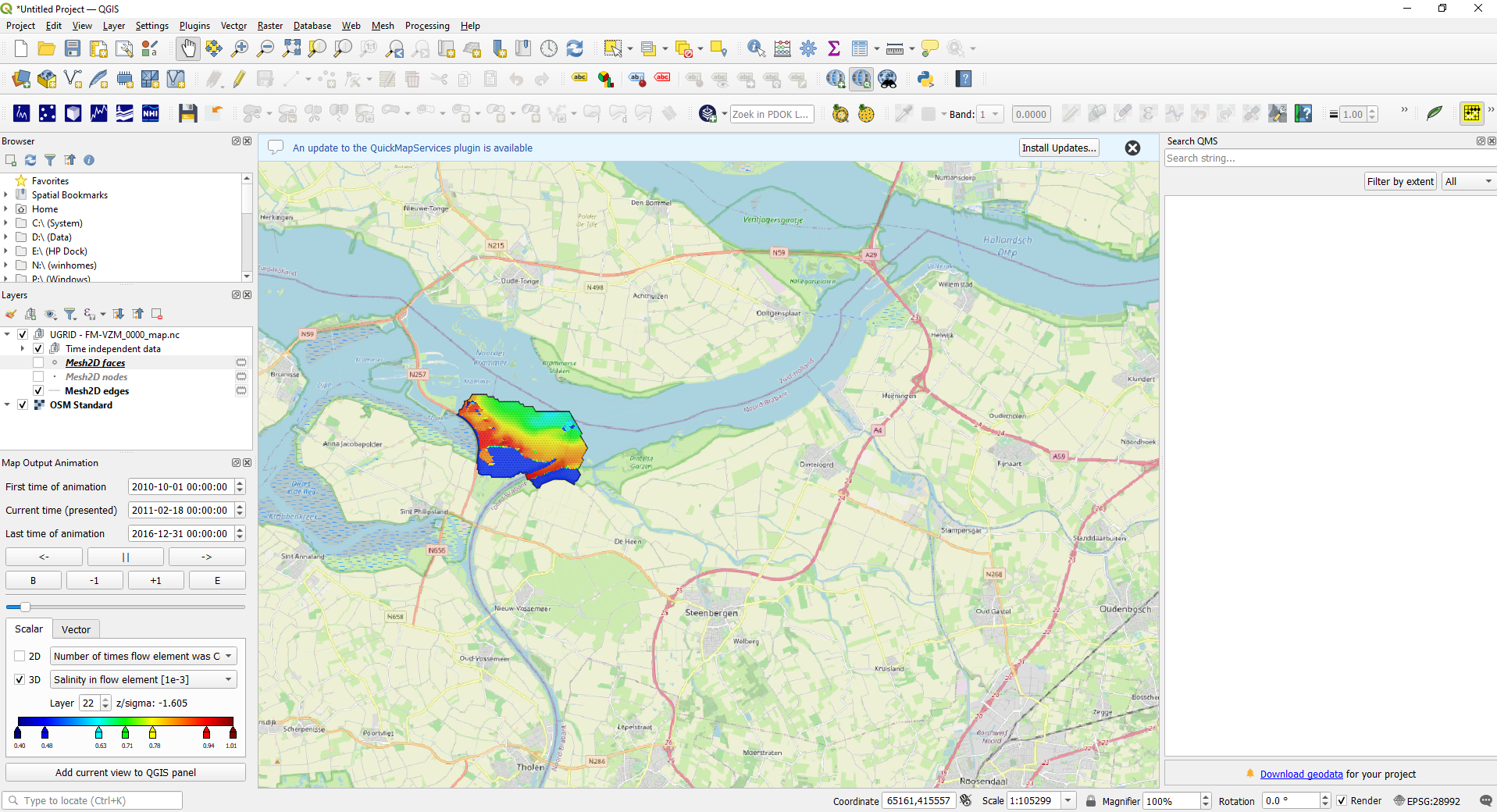Open the All filter dropdown in Search QMS
This screenshot has height=812, width=1497.
pos(1468,182)
